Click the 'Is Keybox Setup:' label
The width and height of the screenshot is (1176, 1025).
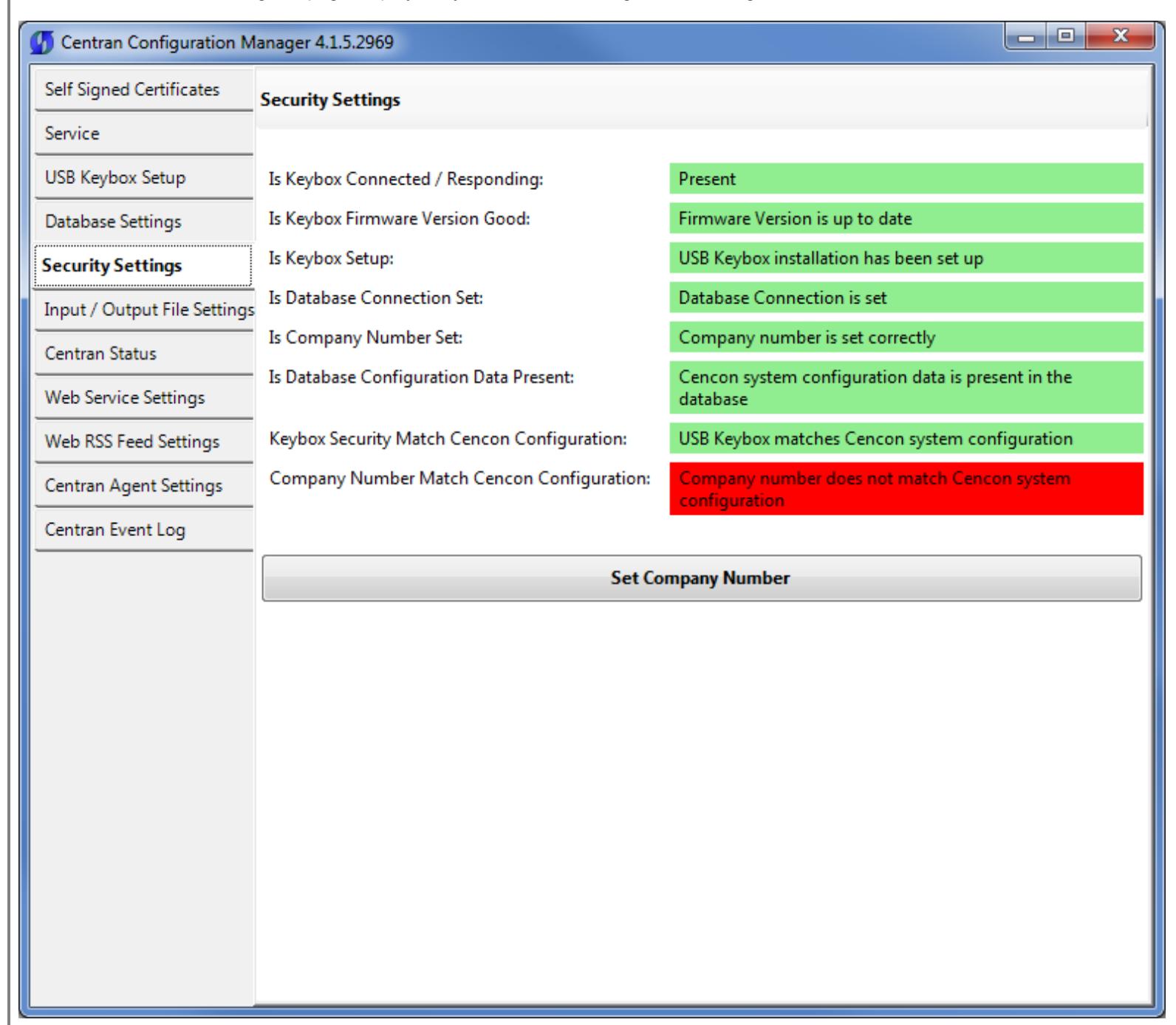pyautogui.click(x=332, y=258)
